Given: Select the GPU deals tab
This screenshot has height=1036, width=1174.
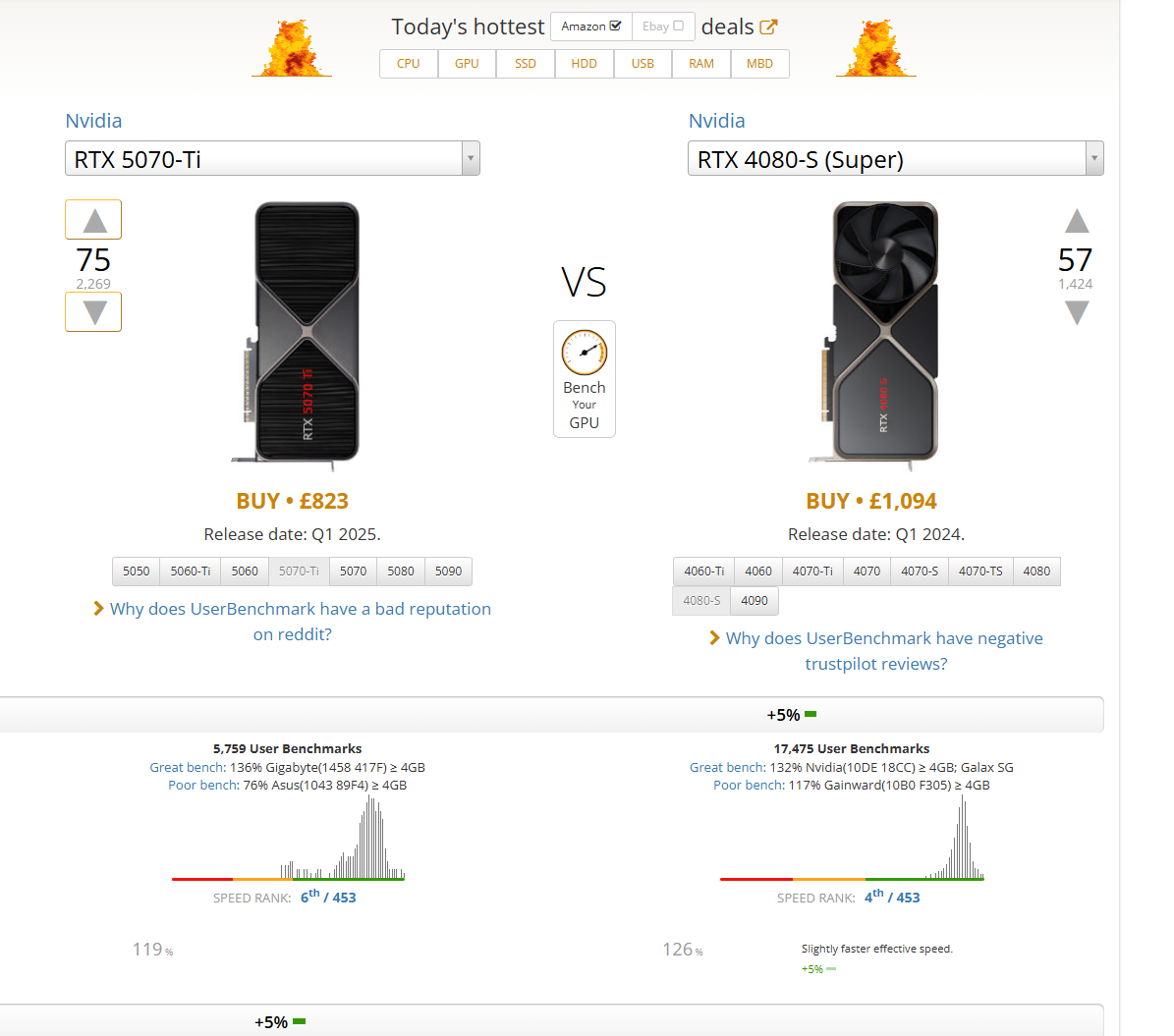Looking at the screenshot, I should pyautogui.click(x=467, y=64).
